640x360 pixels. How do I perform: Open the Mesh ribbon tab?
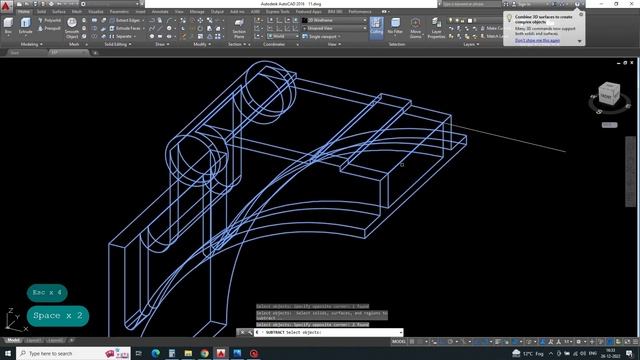point(77,12)
